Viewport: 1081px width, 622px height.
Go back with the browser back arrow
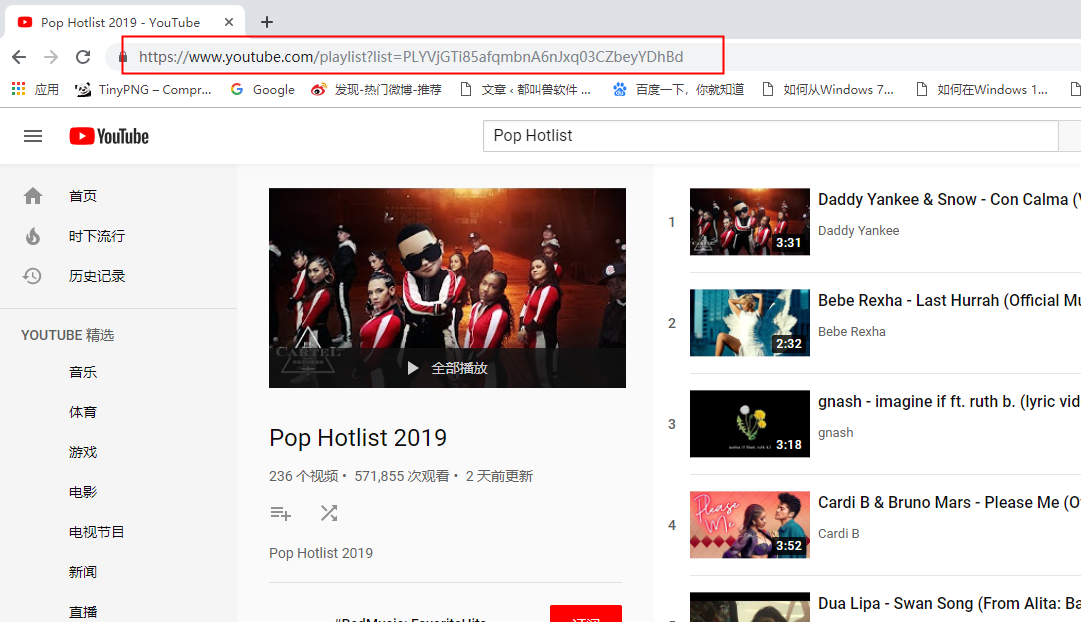pos(19,57)
